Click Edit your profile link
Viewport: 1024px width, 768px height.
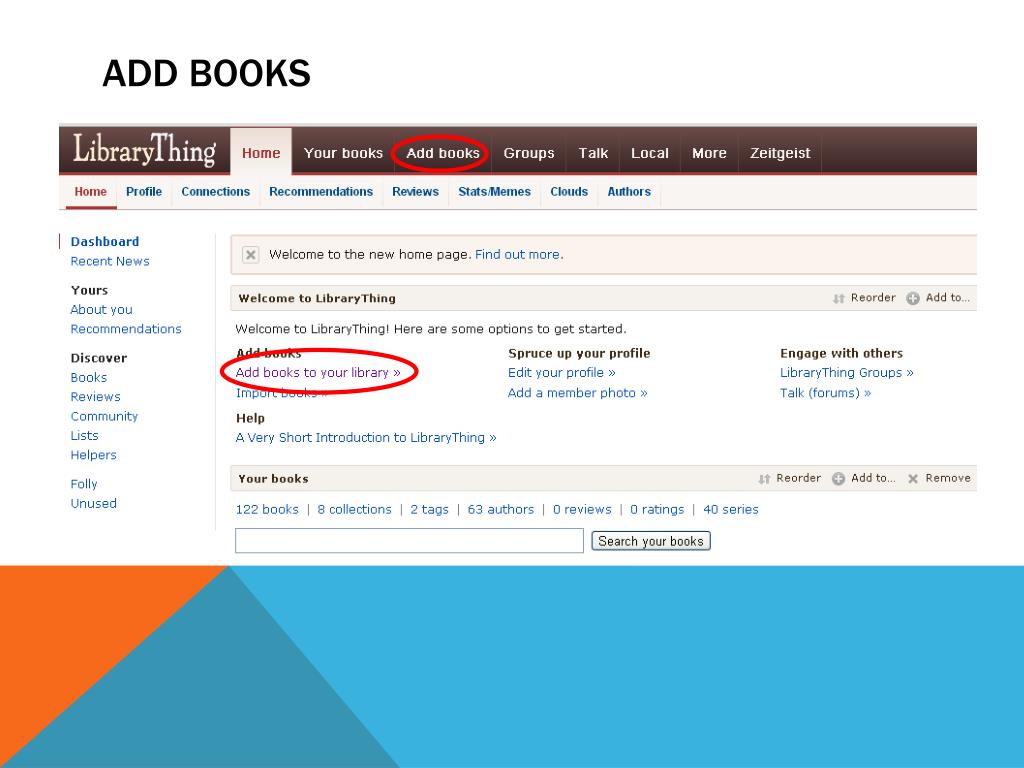click(x=562, y=372)
